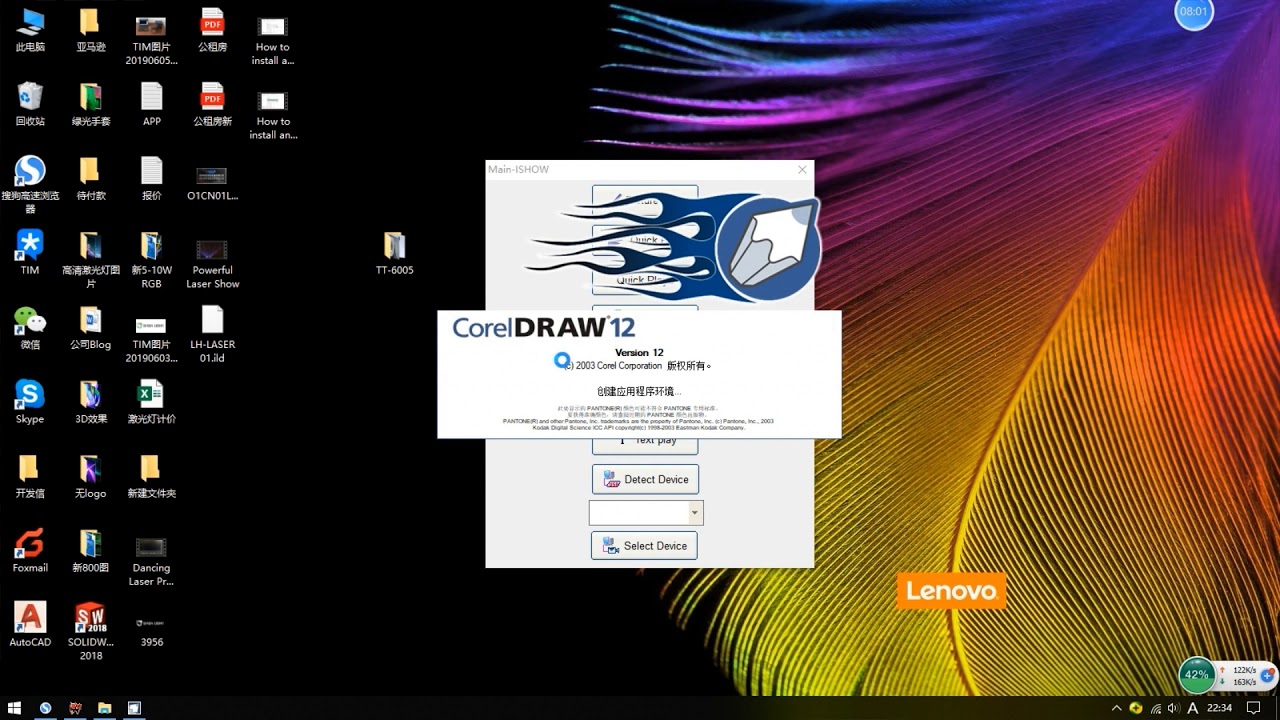Select the 无logo folder icon
The width and height of the screenshot is (1280, 720).
(91, 476)
